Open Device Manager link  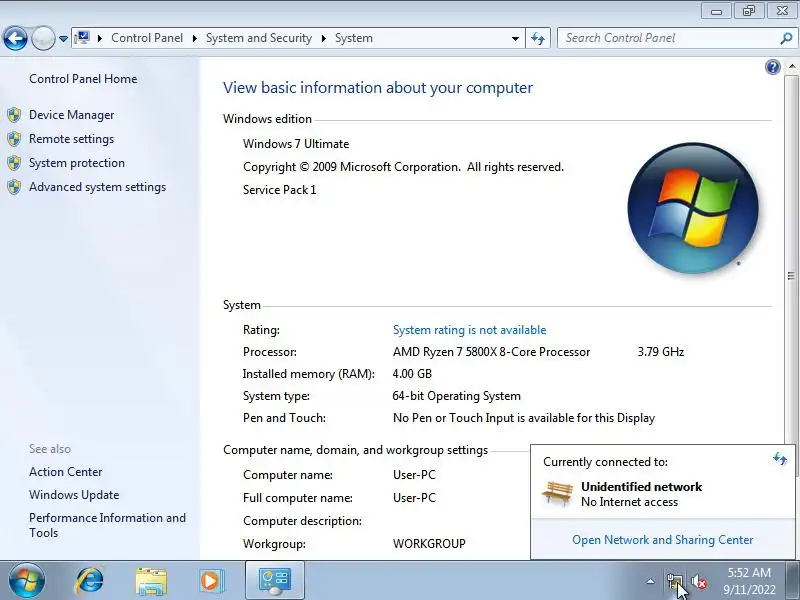[x=71, y=115]
